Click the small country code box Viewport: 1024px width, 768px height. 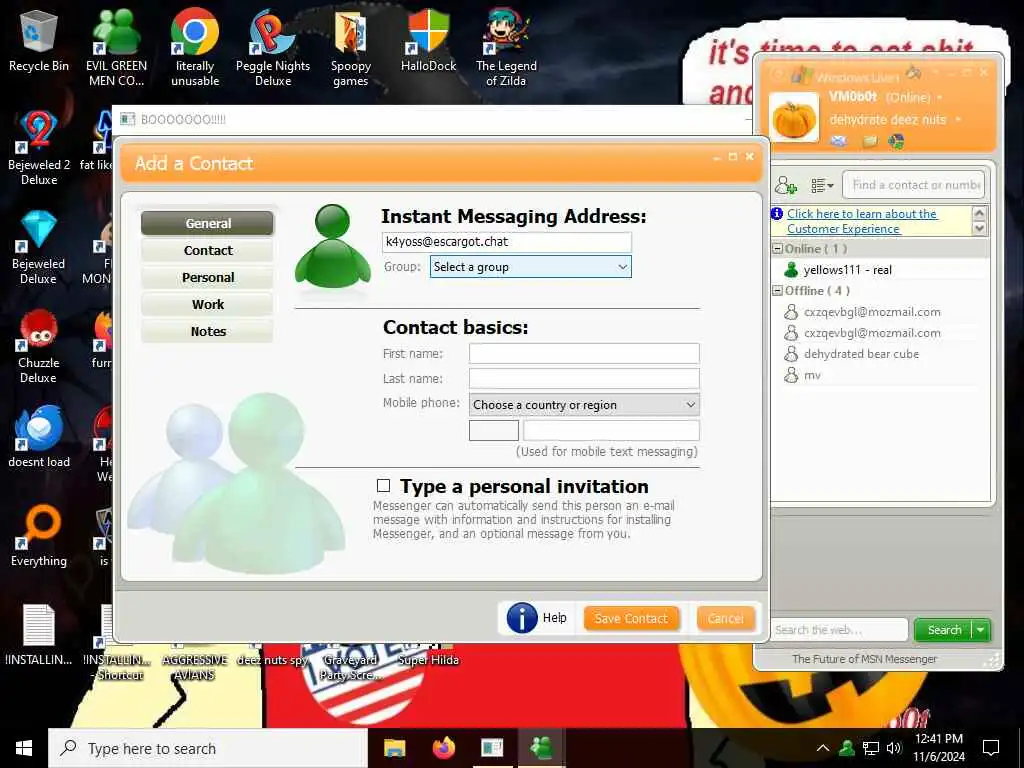point(494,430)
